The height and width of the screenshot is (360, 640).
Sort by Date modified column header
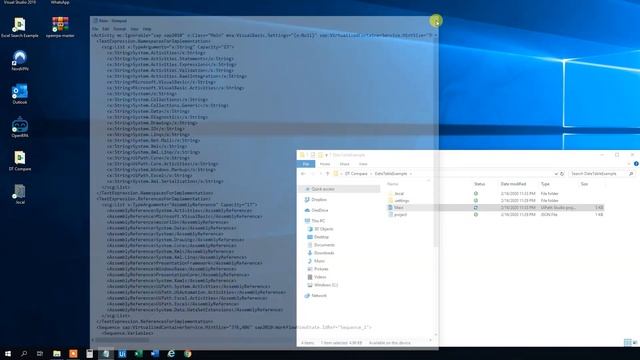513,184
